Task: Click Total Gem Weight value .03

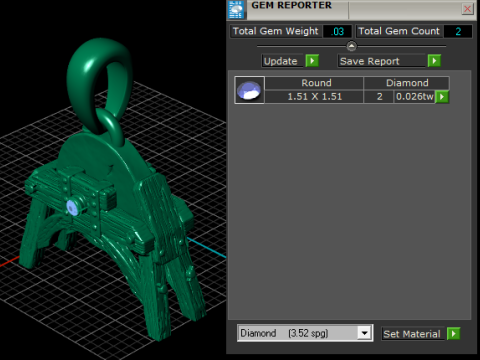Action: point(337,31)
